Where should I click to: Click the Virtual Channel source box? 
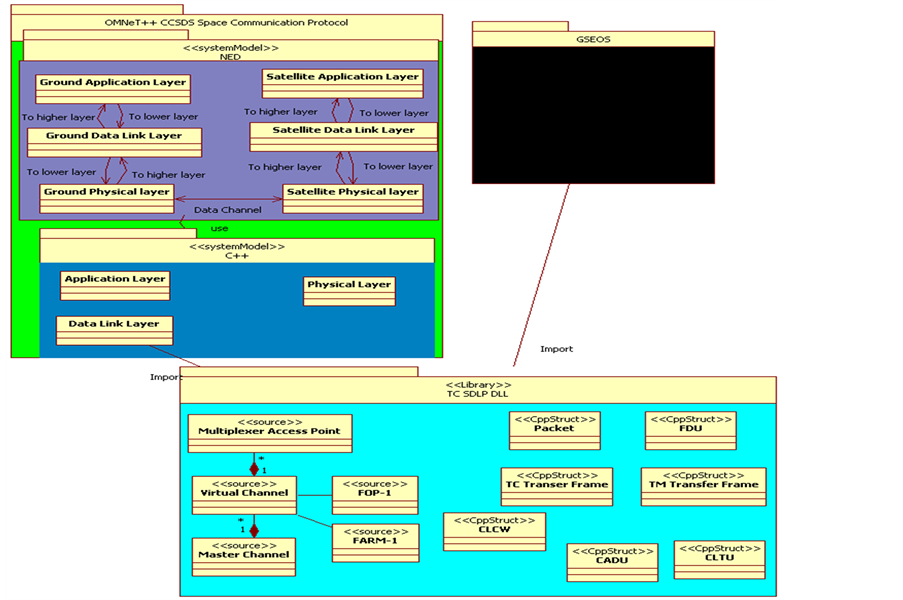[x=244, y=494]
